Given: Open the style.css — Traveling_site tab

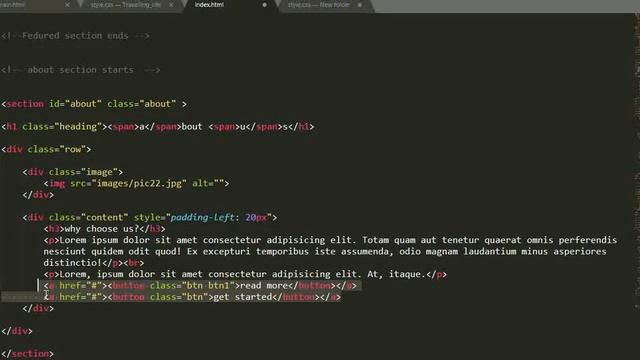Looking at the screenshot, I should point(126,5).
